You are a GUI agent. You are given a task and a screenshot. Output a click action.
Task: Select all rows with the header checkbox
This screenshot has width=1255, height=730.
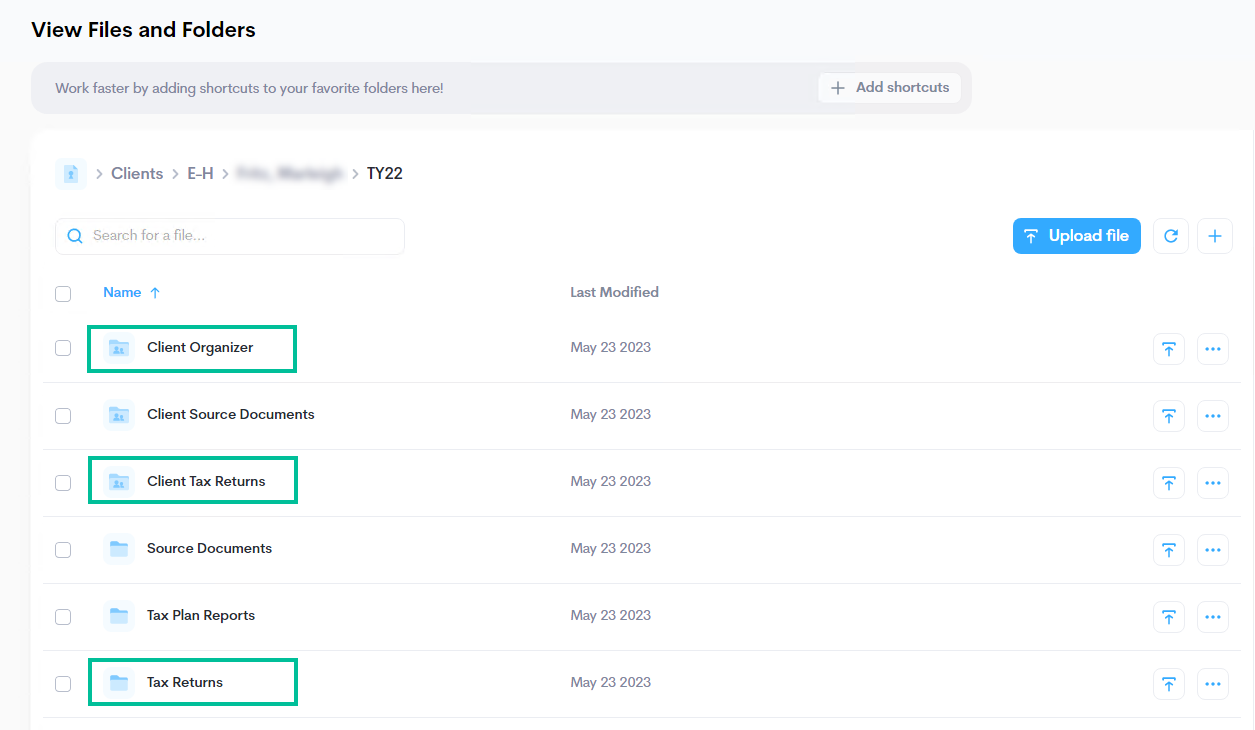click(x=63, y=293)
